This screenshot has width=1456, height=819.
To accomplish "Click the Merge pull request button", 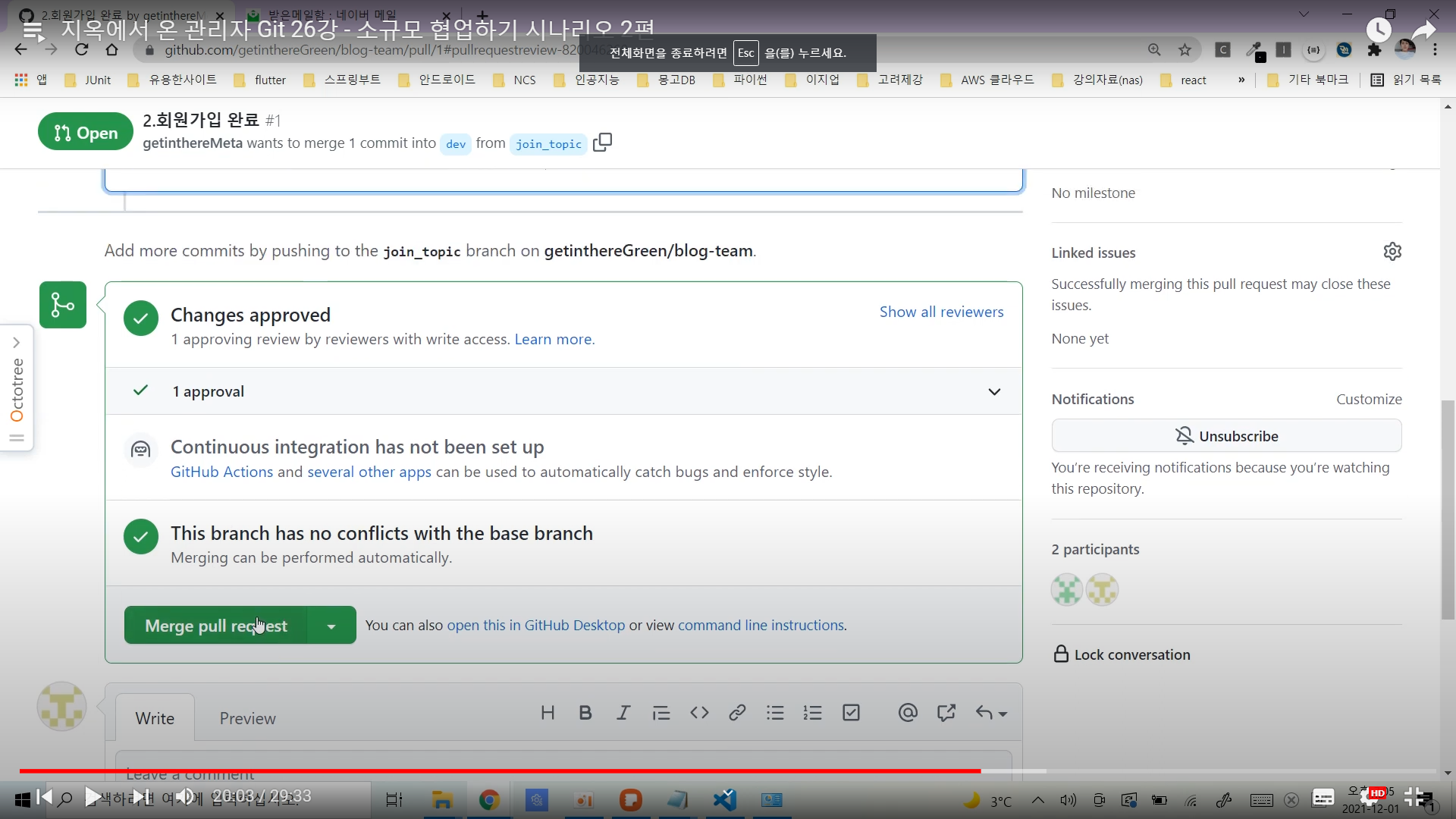I will [216, 626].
